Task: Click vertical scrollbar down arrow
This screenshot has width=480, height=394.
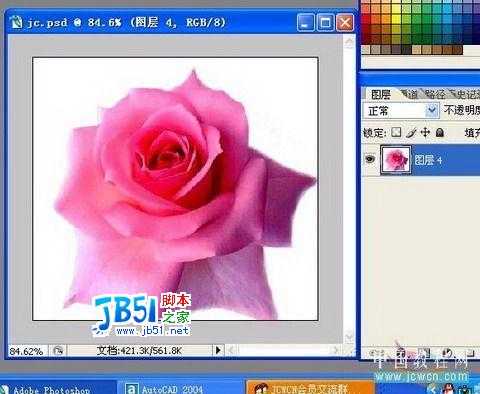Action: click(349, 336)
